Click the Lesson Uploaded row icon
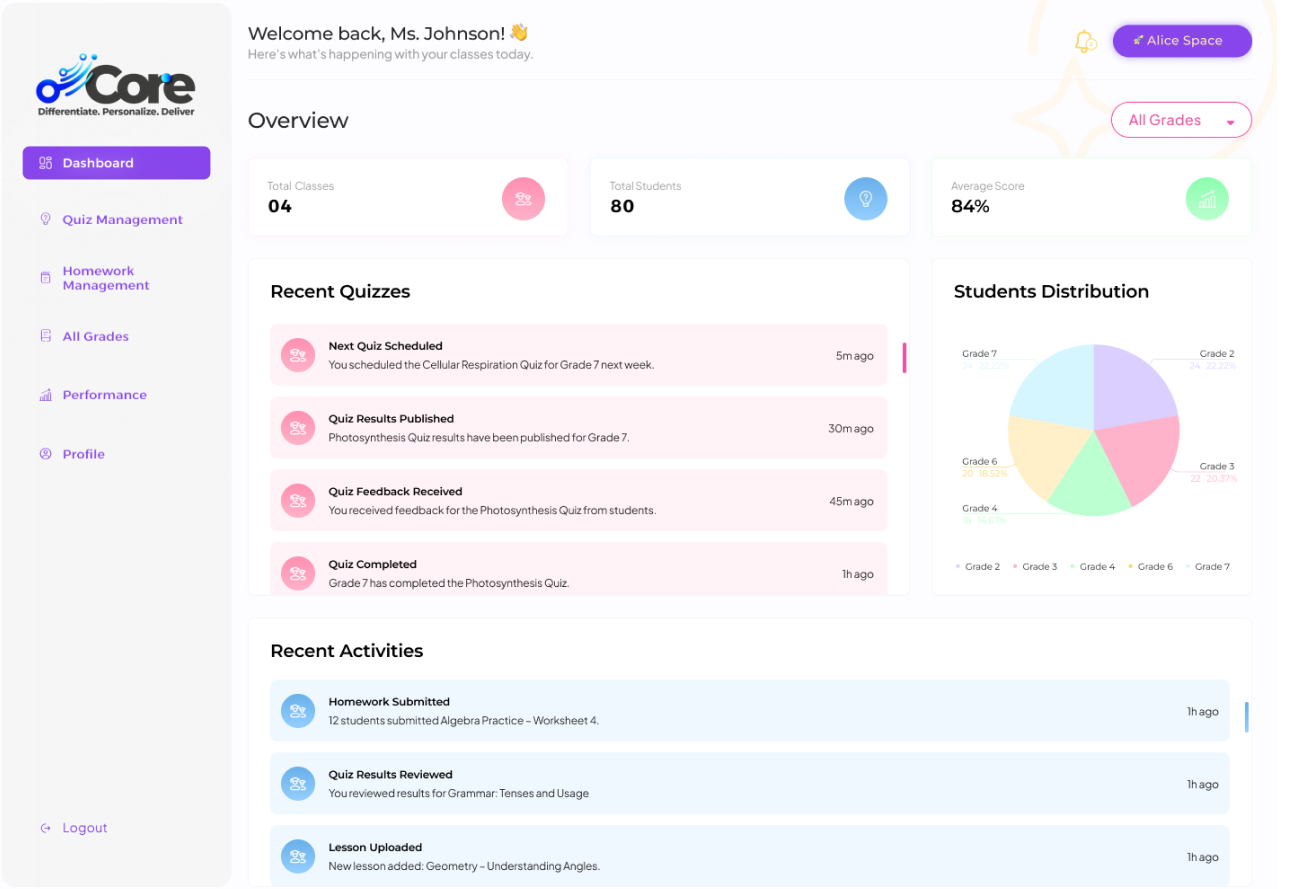The height and width of the screenshot is (889, 1300). click(297, 857)
